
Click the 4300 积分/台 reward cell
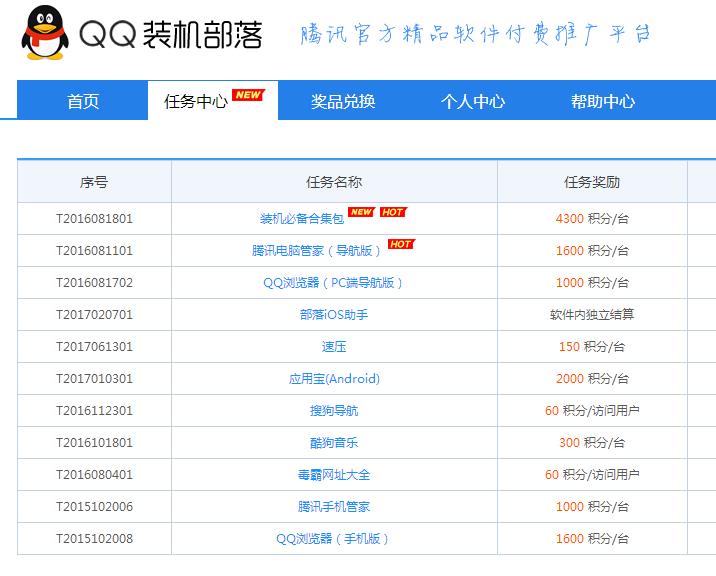(x=592, y=219)
